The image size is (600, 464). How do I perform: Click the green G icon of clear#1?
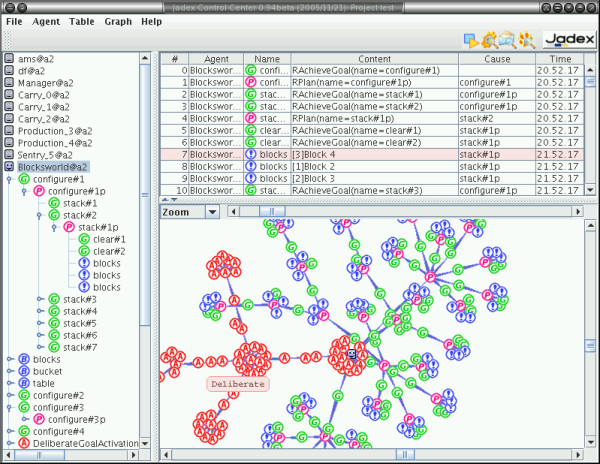tap(84, 239)
